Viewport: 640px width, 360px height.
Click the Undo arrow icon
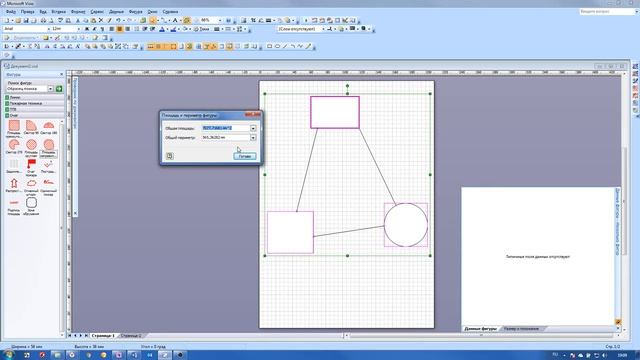click(118, 20)
